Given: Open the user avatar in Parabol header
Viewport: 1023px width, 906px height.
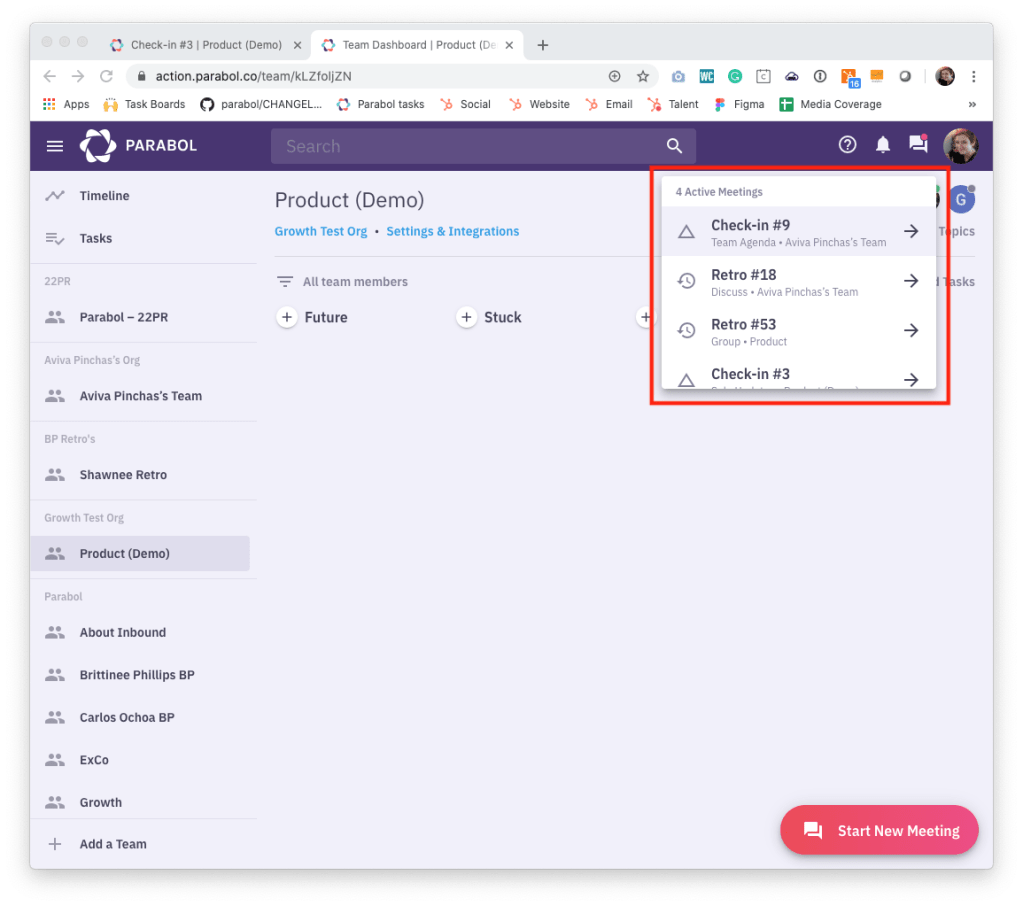Looking at the screenshot, I should click(x=960, y=145).
